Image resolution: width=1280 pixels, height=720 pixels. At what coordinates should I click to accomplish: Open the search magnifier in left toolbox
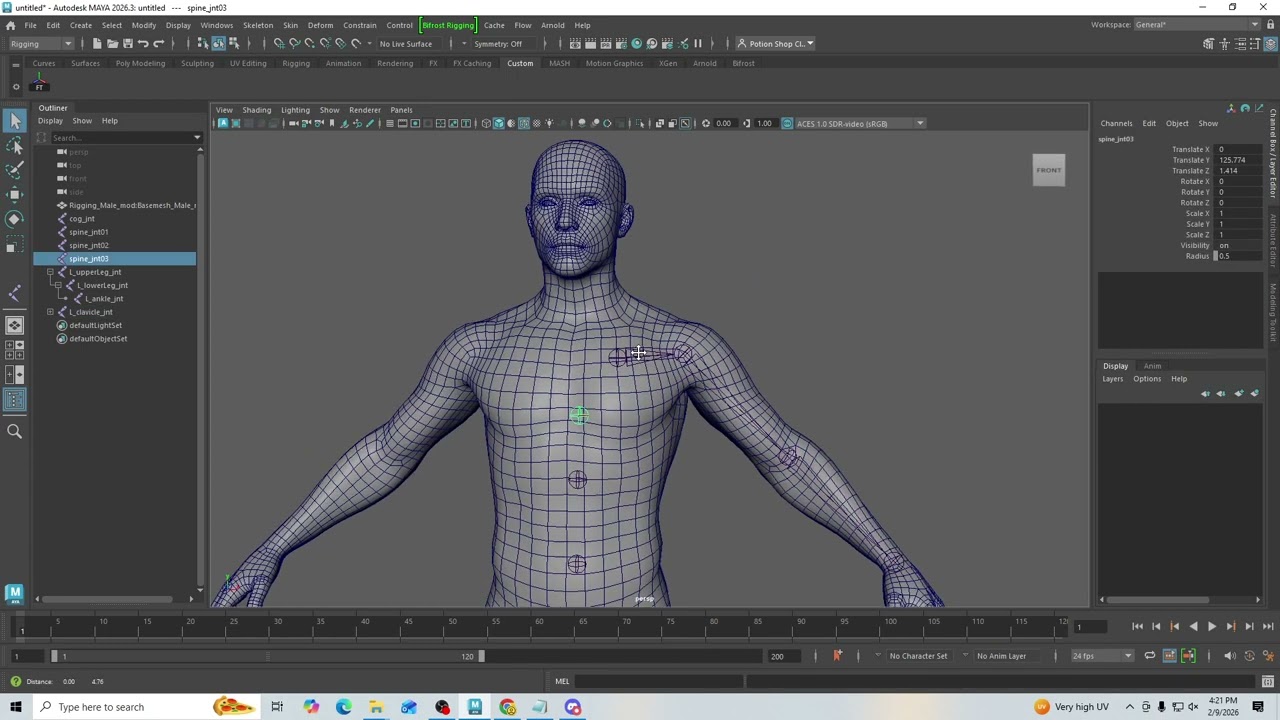click(15, 431)
